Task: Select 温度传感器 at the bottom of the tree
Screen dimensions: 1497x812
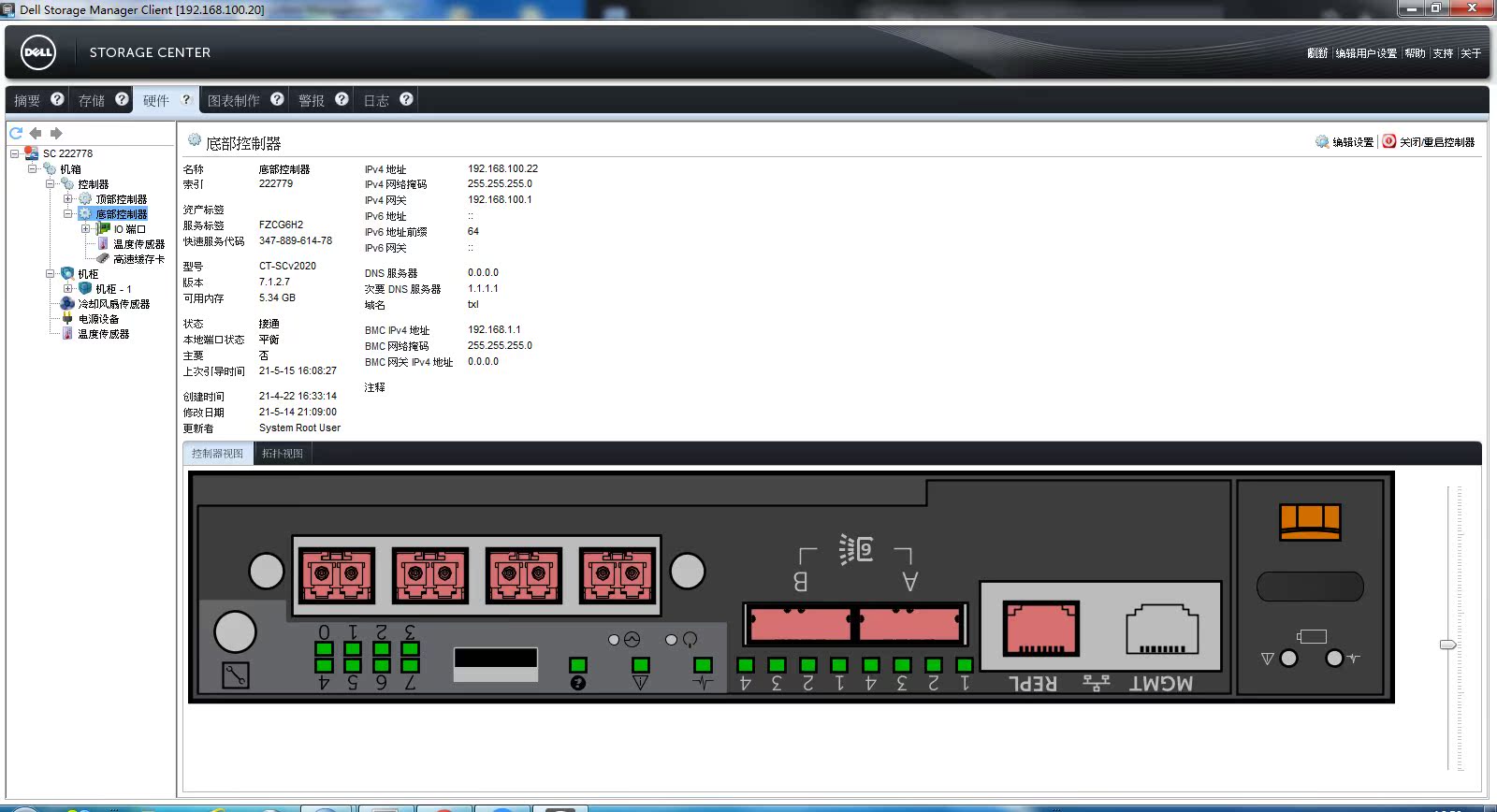Action: pyautogui.click(x=104, y=334)
